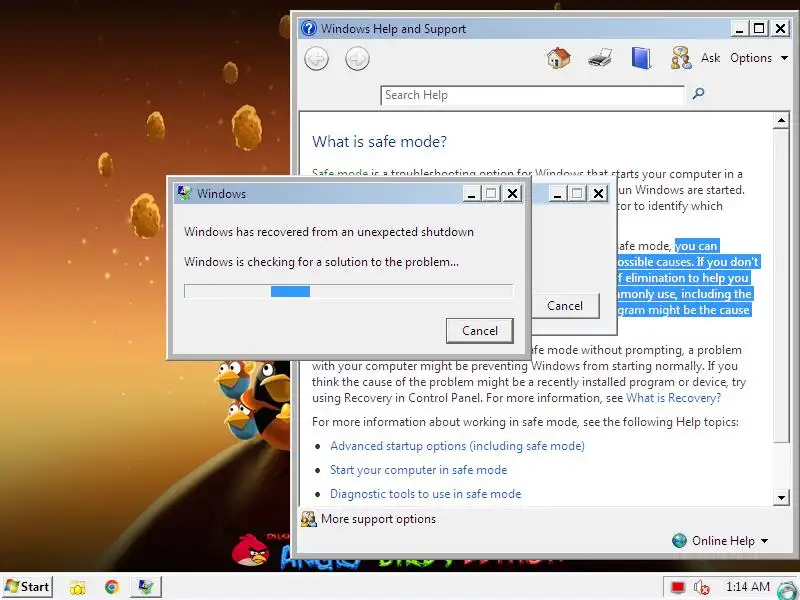Minimize the front Windows dialog
Image resolution: width=800 pixels, height=600 pixels.
[x=471, y=194]
